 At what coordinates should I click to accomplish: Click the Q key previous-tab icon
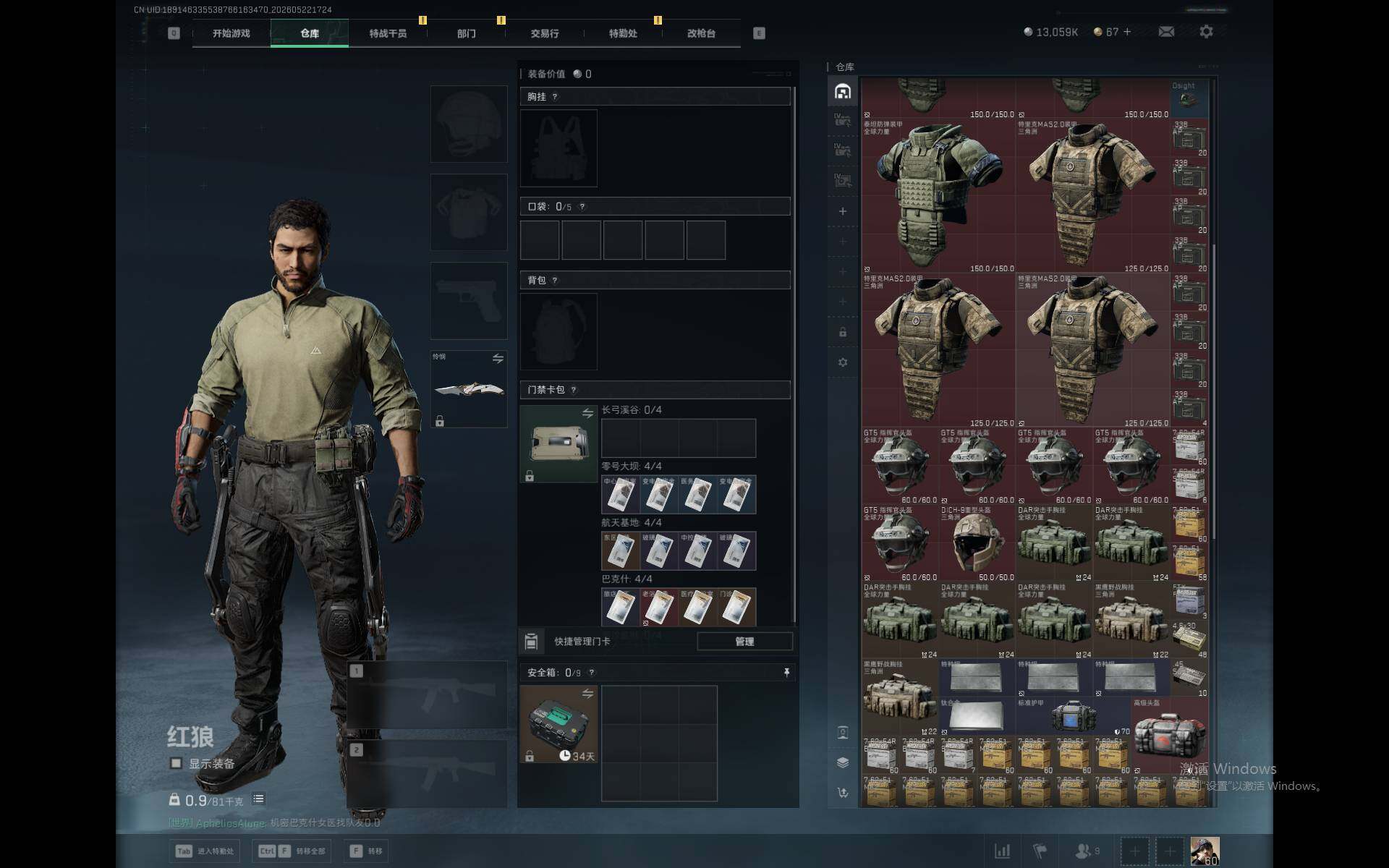click(x=174, y=33)
